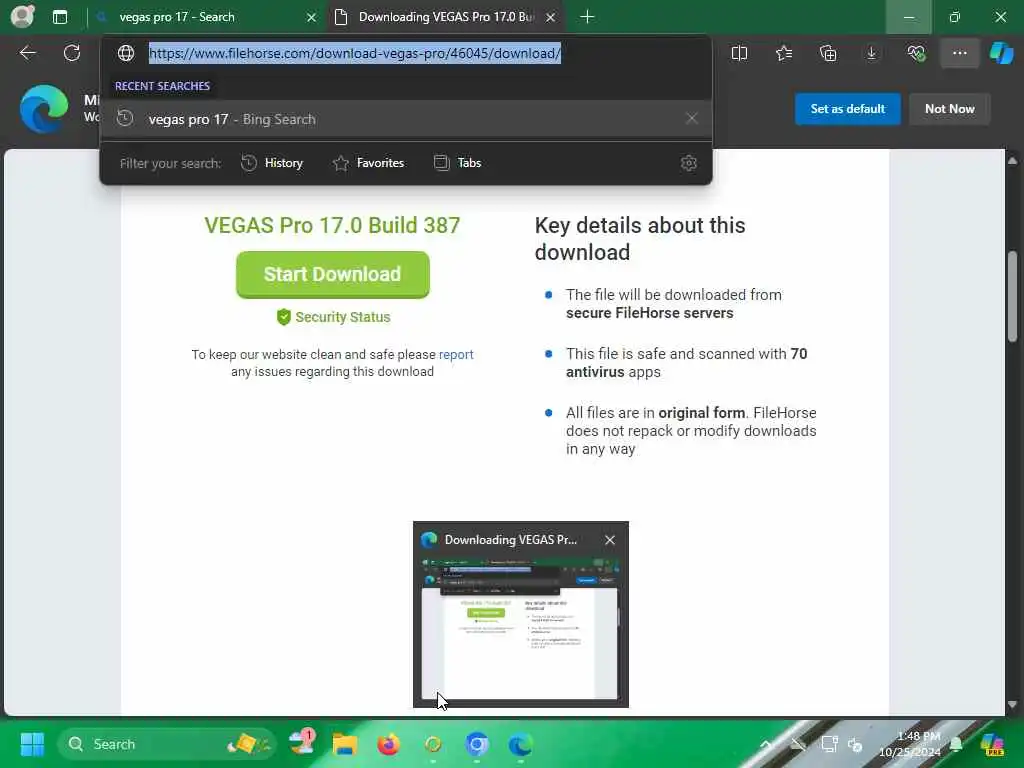Open the profile avatar icon
The height and width of the screenshot is (768, 1024).
pyautogui.click(x=22, y=16)
